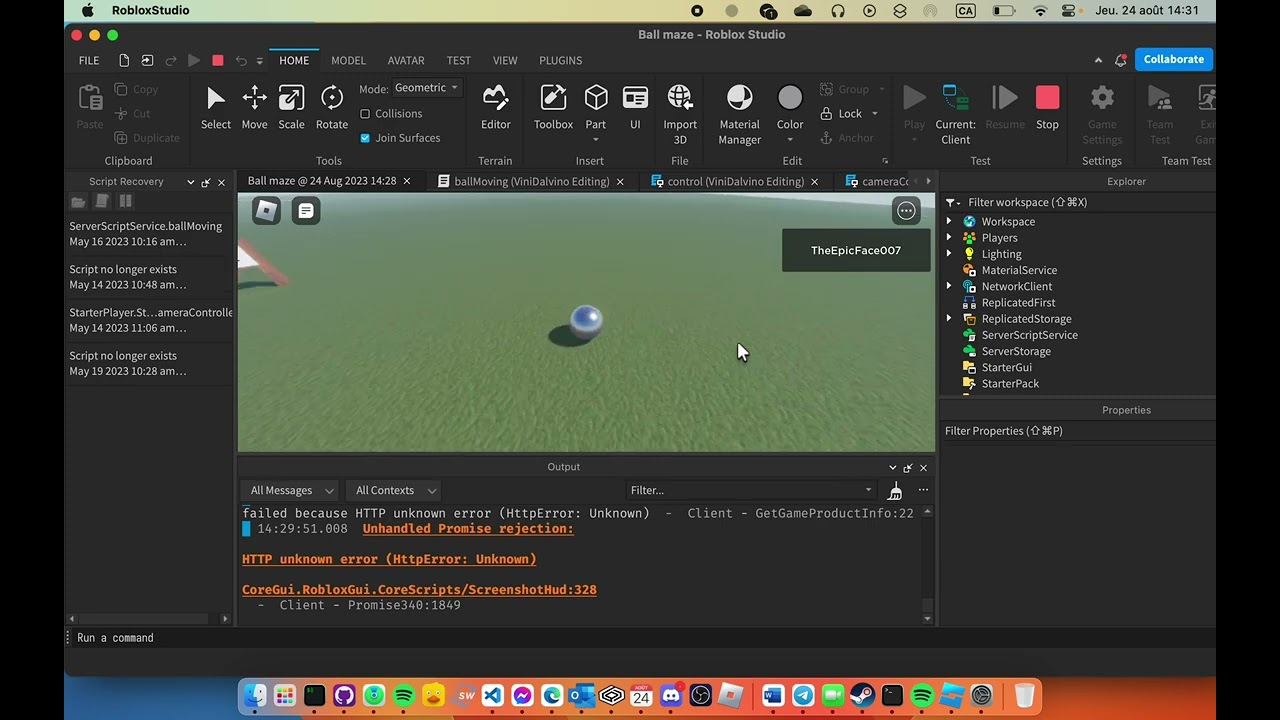The height and width of the screenshot is (720, 1280).
Task: Choose the Rotate tool
Action: 331,107
